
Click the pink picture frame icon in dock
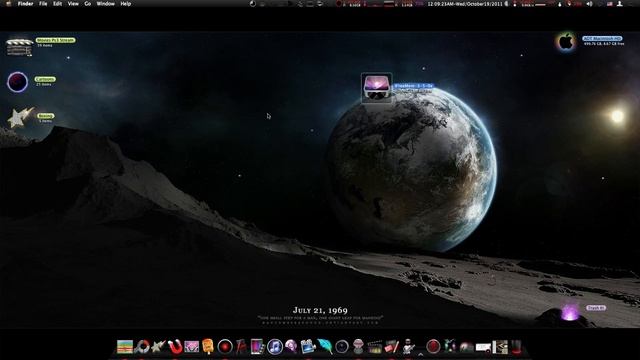tap(191, 347)
